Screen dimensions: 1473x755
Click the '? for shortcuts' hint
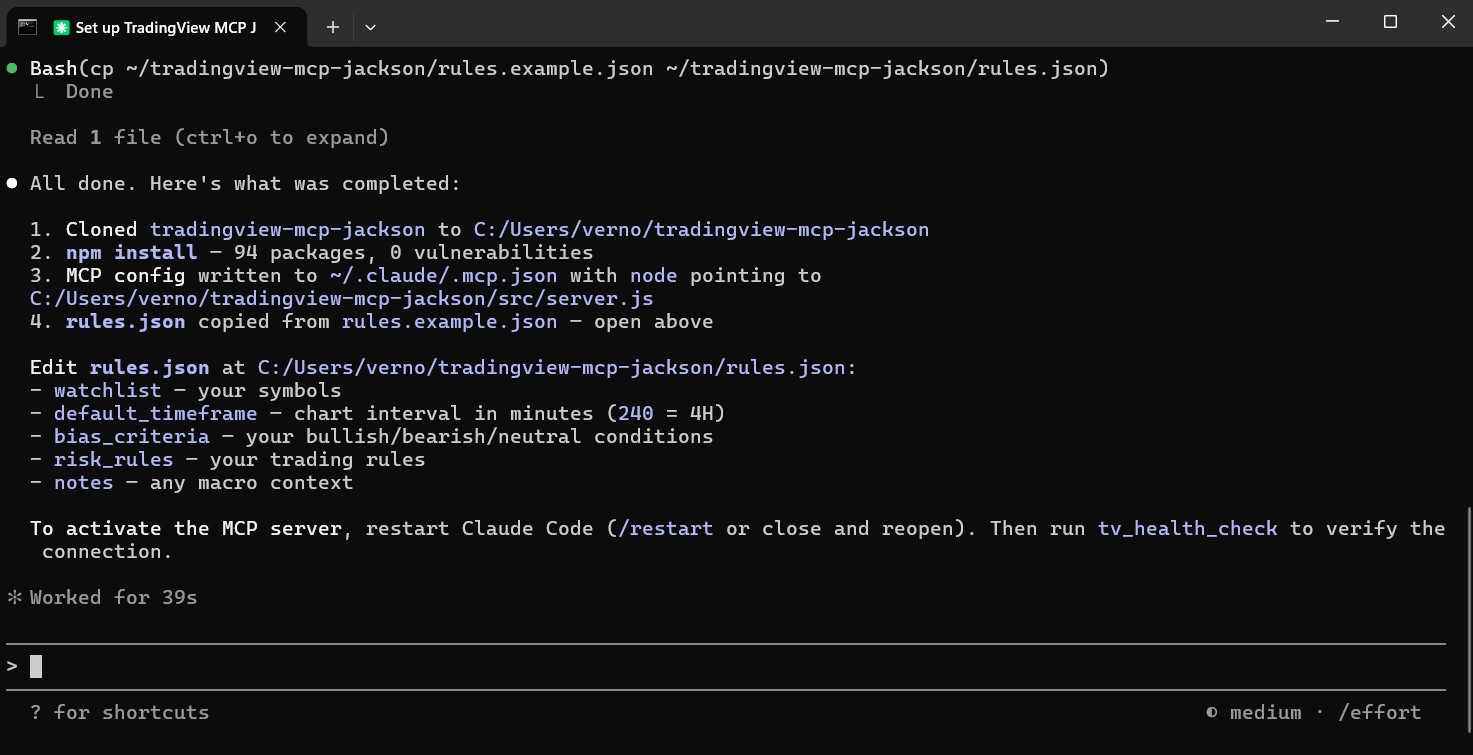[119, 712]
